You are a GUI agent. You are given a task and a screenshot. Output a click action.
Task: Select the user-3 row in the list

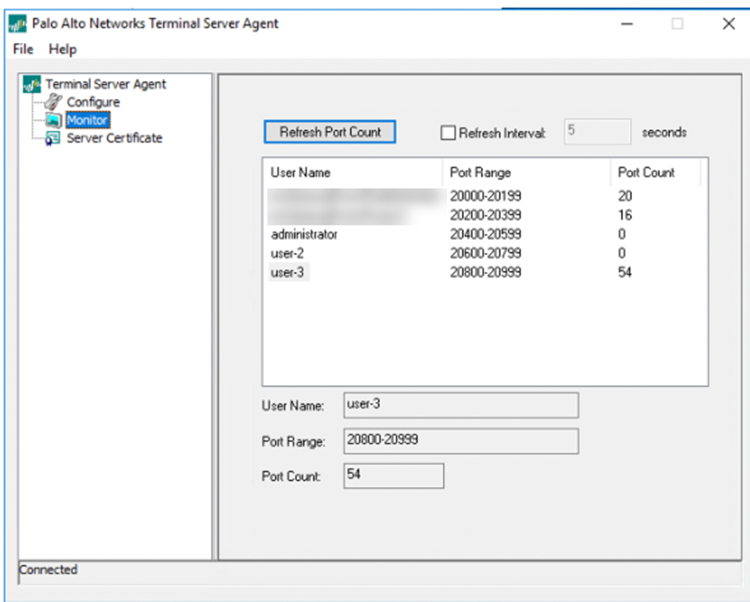coord(287,272)
